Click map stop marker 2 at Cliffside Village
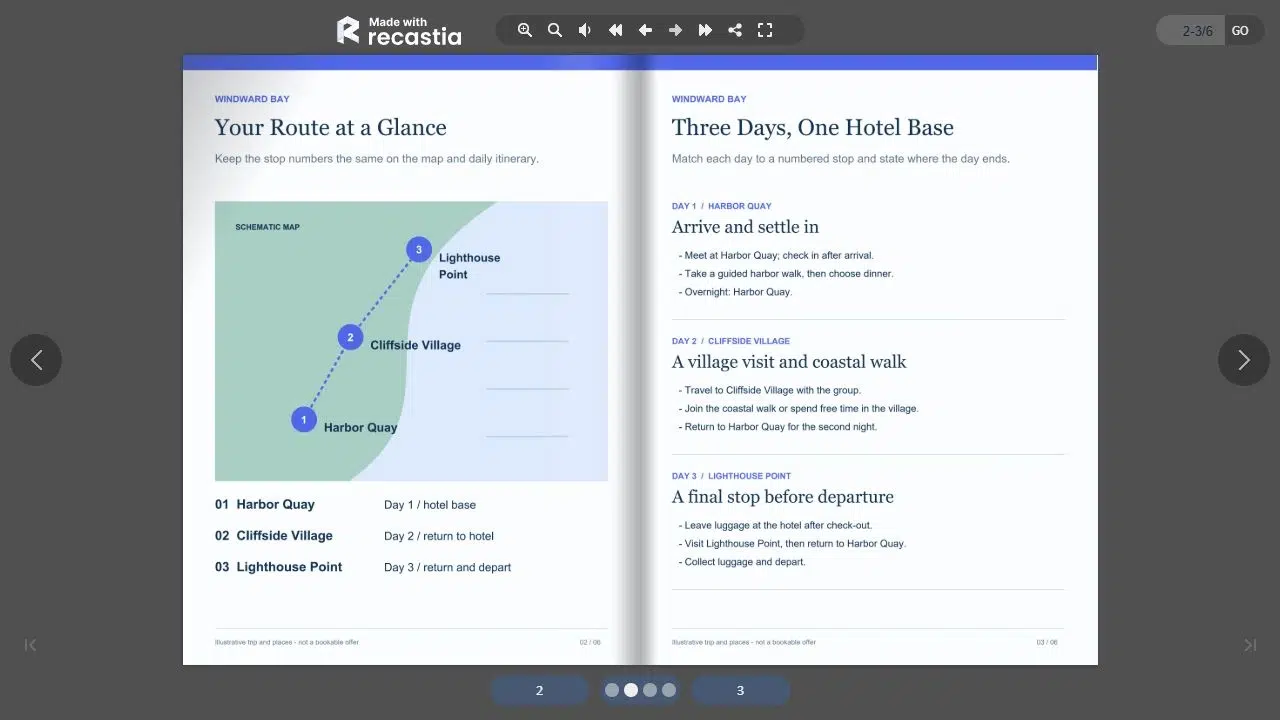 (350, 337)
